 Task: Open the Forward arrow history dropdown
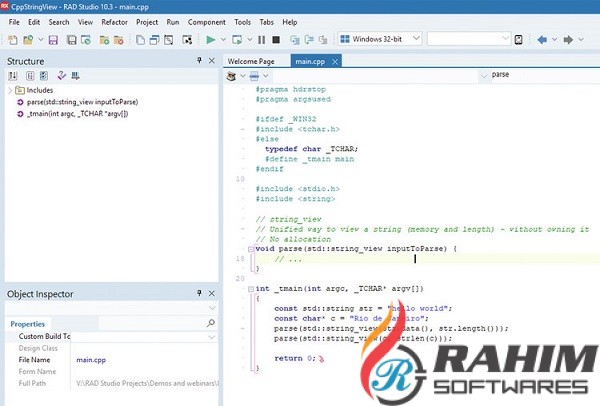coord(581,39)
